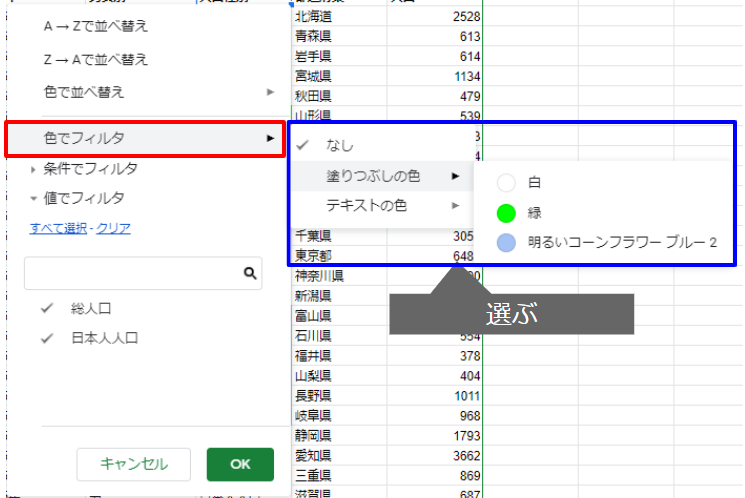
Task: Select the cell with value 479
Action: pyautogui.click(x=435, y=96)
